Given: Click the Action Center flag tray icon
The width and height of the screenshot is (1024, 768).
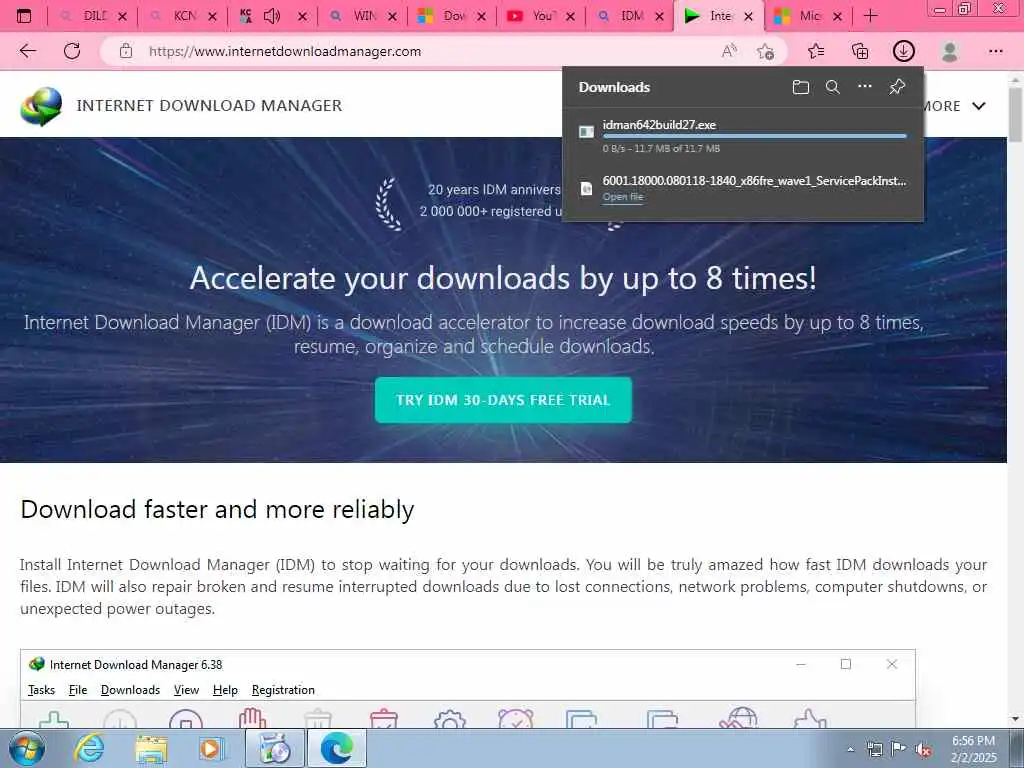Looking at the screenshot, I should click(x=899, y=750).
